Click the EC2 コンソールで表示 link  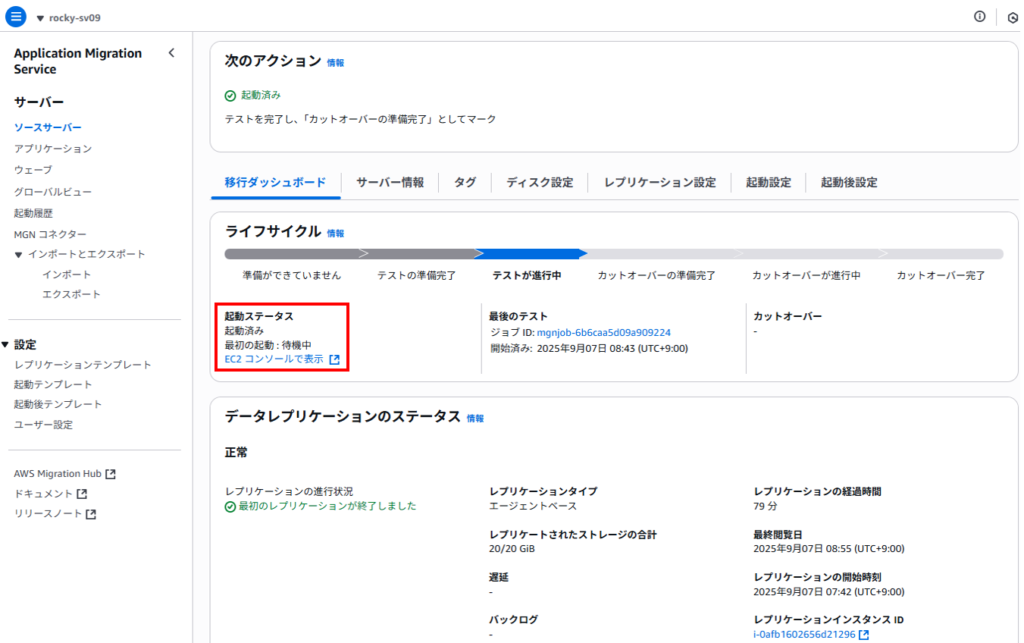point(274,360)
